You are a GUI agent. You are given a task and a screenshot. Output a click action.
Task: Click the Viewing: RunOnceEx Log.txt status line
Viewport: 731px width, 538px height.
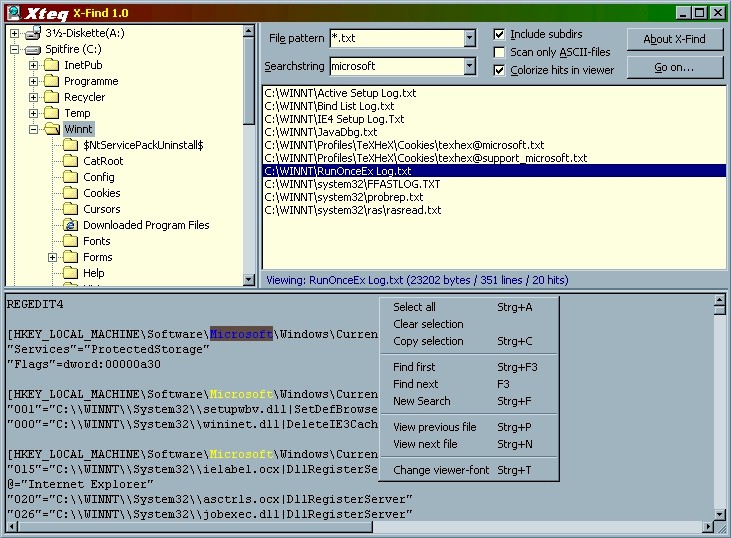417,280
